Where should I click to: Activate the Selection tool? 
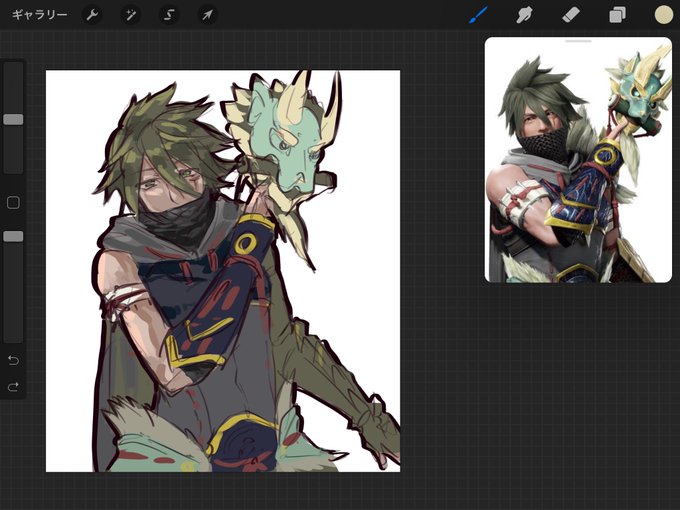pos(169,15)
